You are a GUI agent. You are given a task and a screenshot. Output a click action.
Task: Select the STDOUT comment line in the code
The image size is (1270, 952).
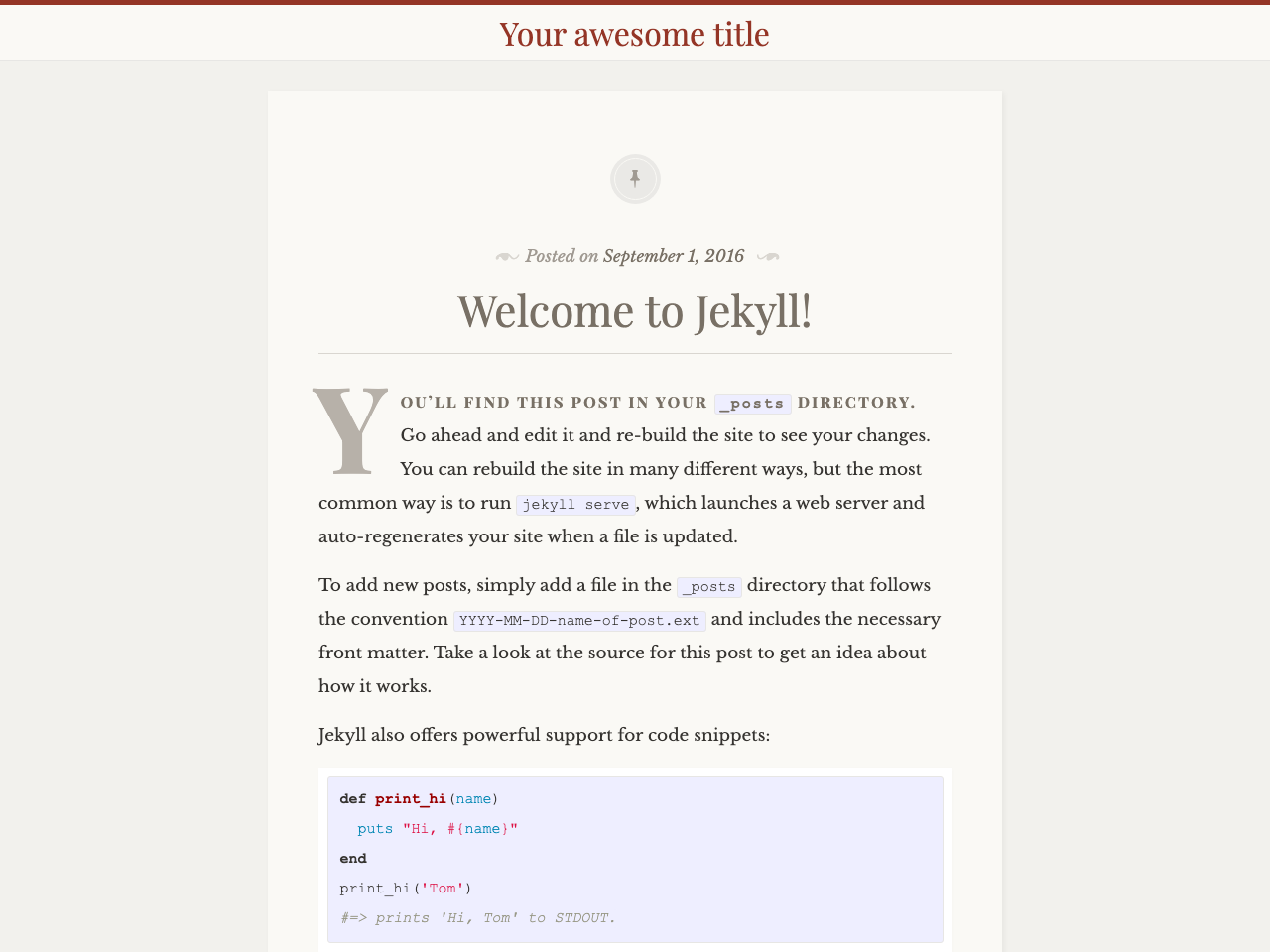[x=476, y=917]
